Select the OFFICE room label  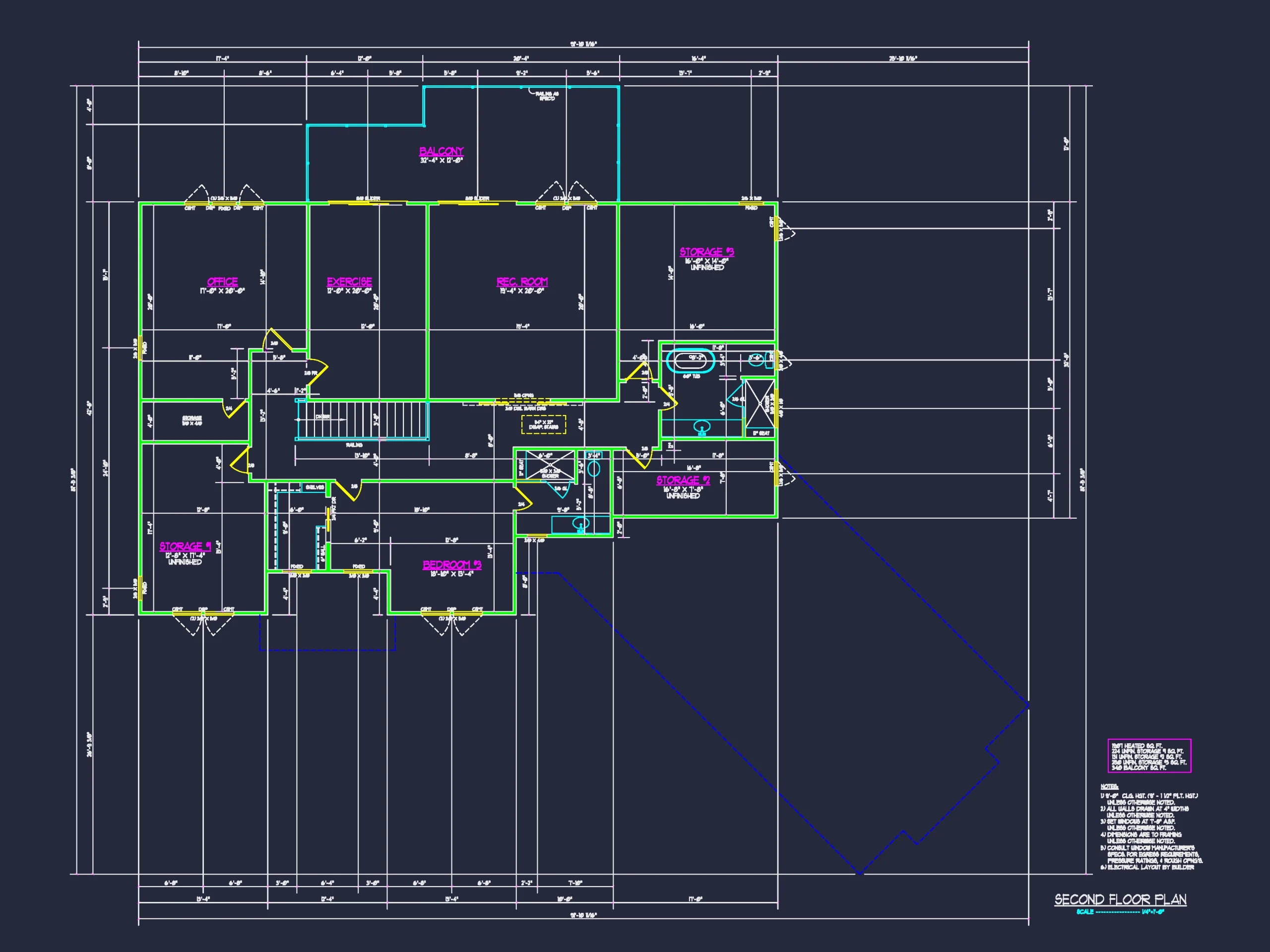click(x=222, y=282)
